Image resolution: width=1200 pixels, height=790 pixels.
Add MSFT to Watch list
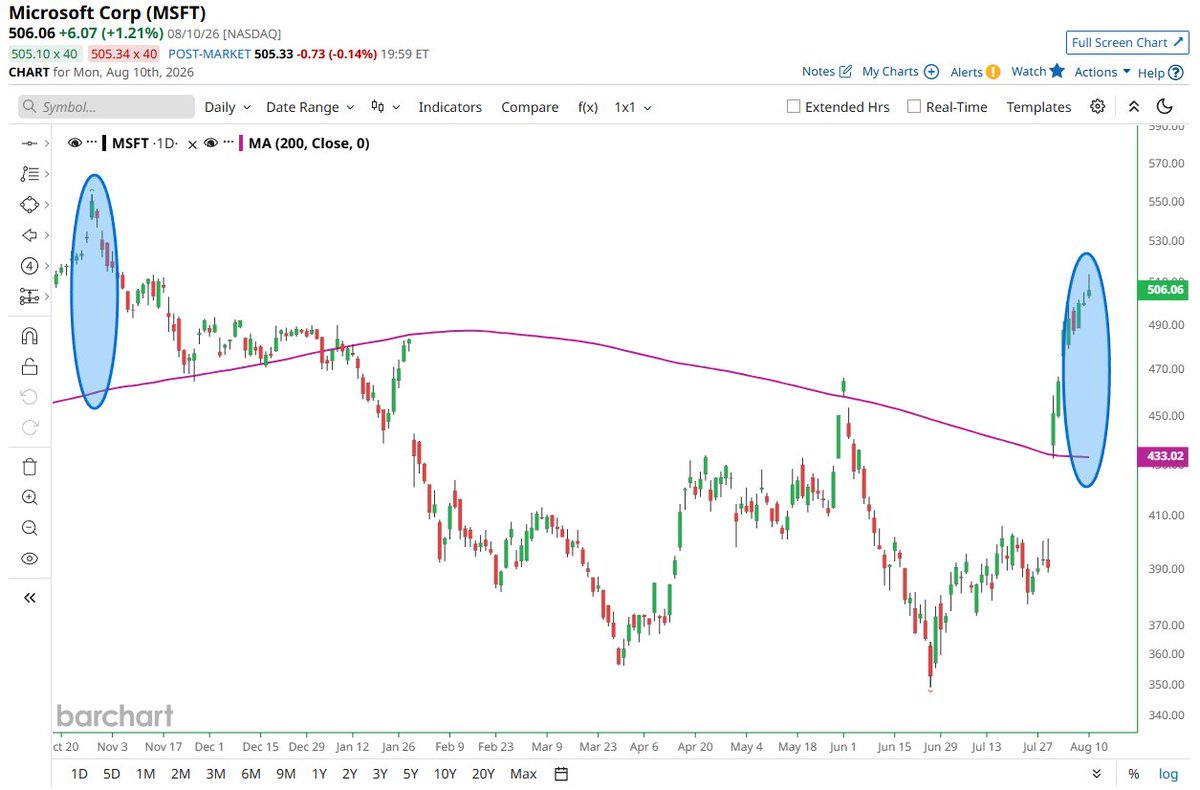coord(1037,71)
